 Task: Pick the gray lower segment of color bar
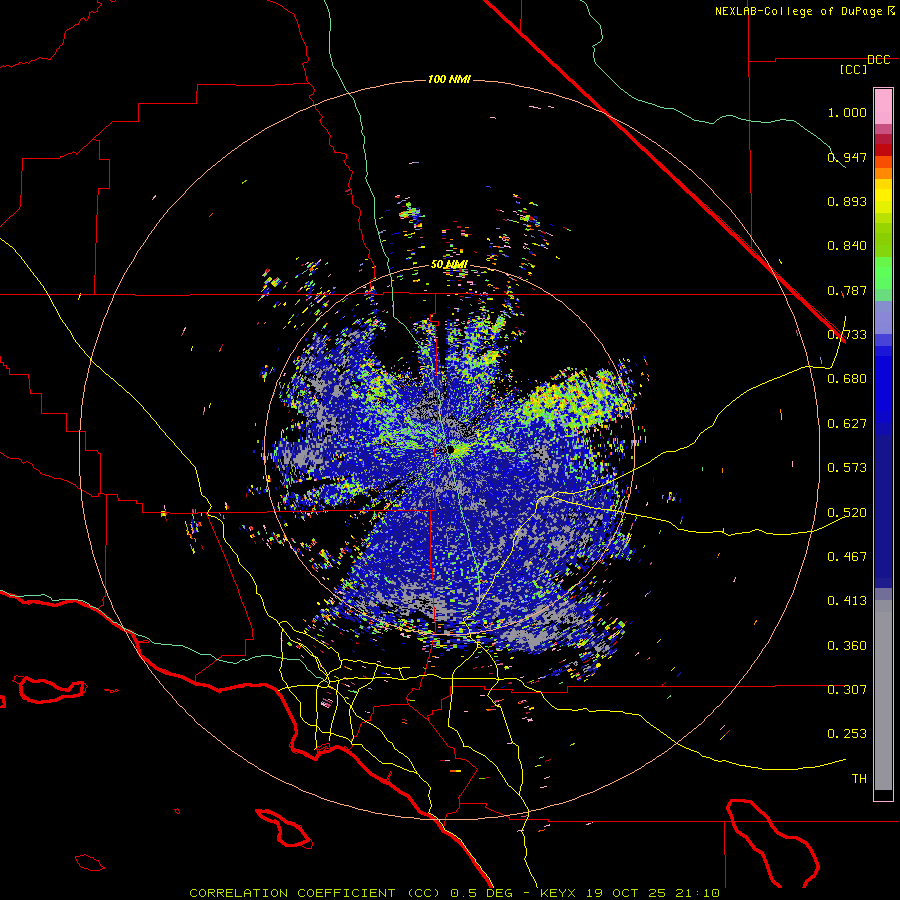[883, 695]
